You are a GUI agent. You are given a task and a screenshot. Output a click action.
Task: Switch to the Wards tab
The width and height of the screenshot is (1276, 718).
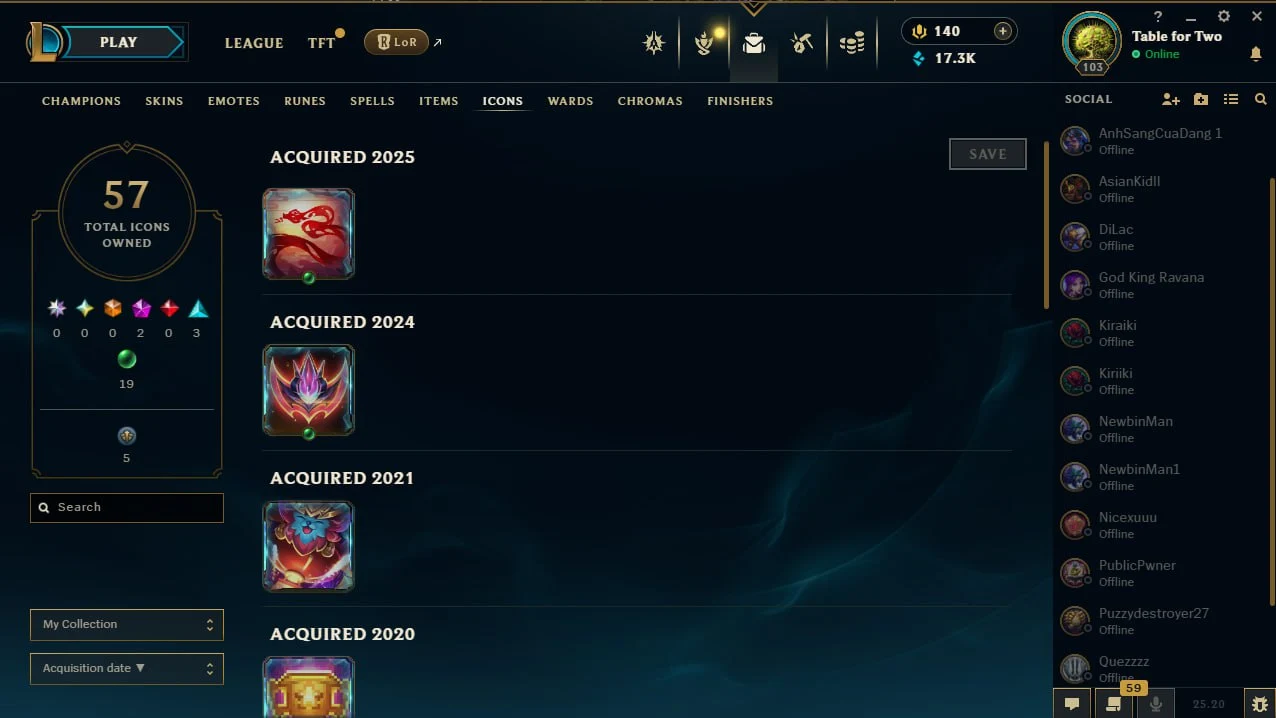coord(570,101)
